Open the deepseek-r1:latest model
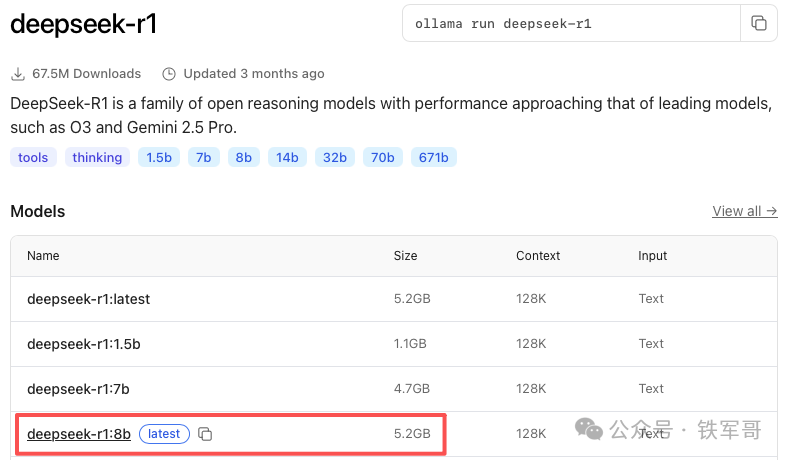Image resolution: width=786 pixels, height=460 pixels. (88, 299)
